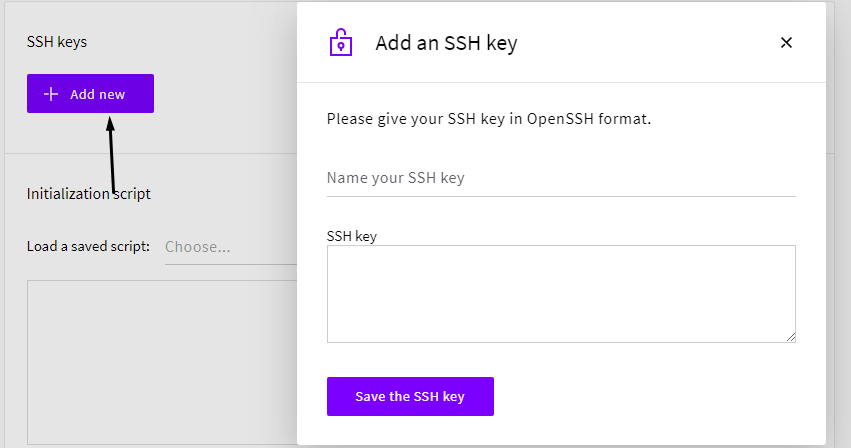Save the SSH key
Viewport: 851px width, 448px height.
click(410, 396)
